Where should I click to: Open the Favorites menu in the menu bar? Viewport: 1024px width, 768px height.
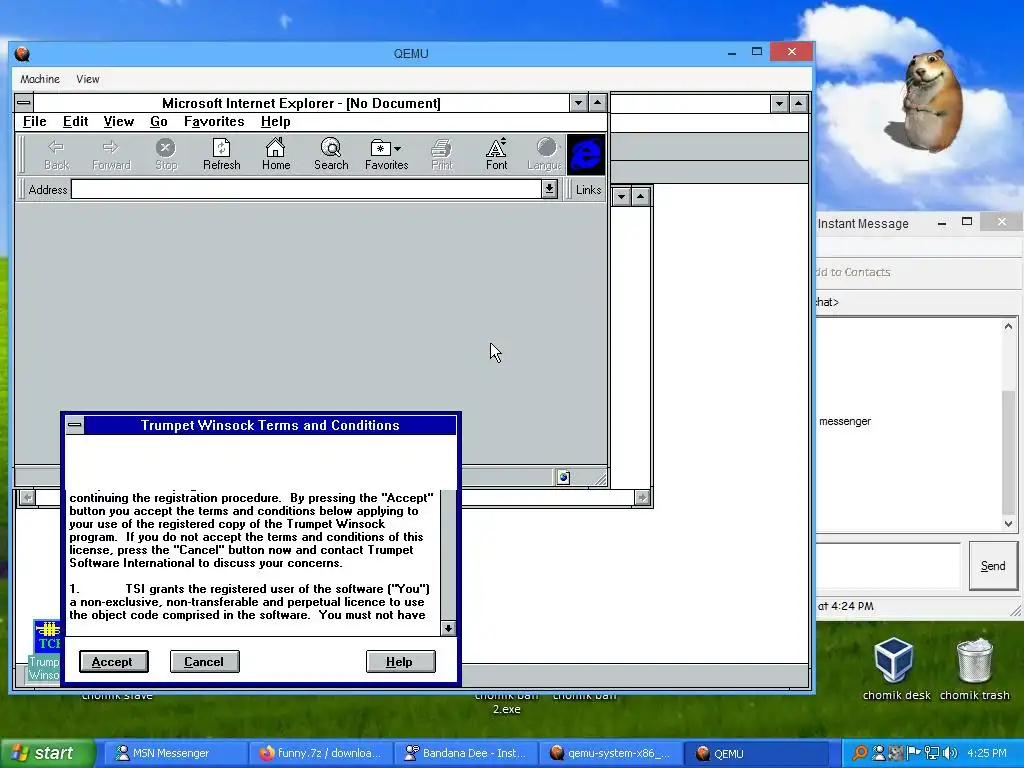(214, 121)
